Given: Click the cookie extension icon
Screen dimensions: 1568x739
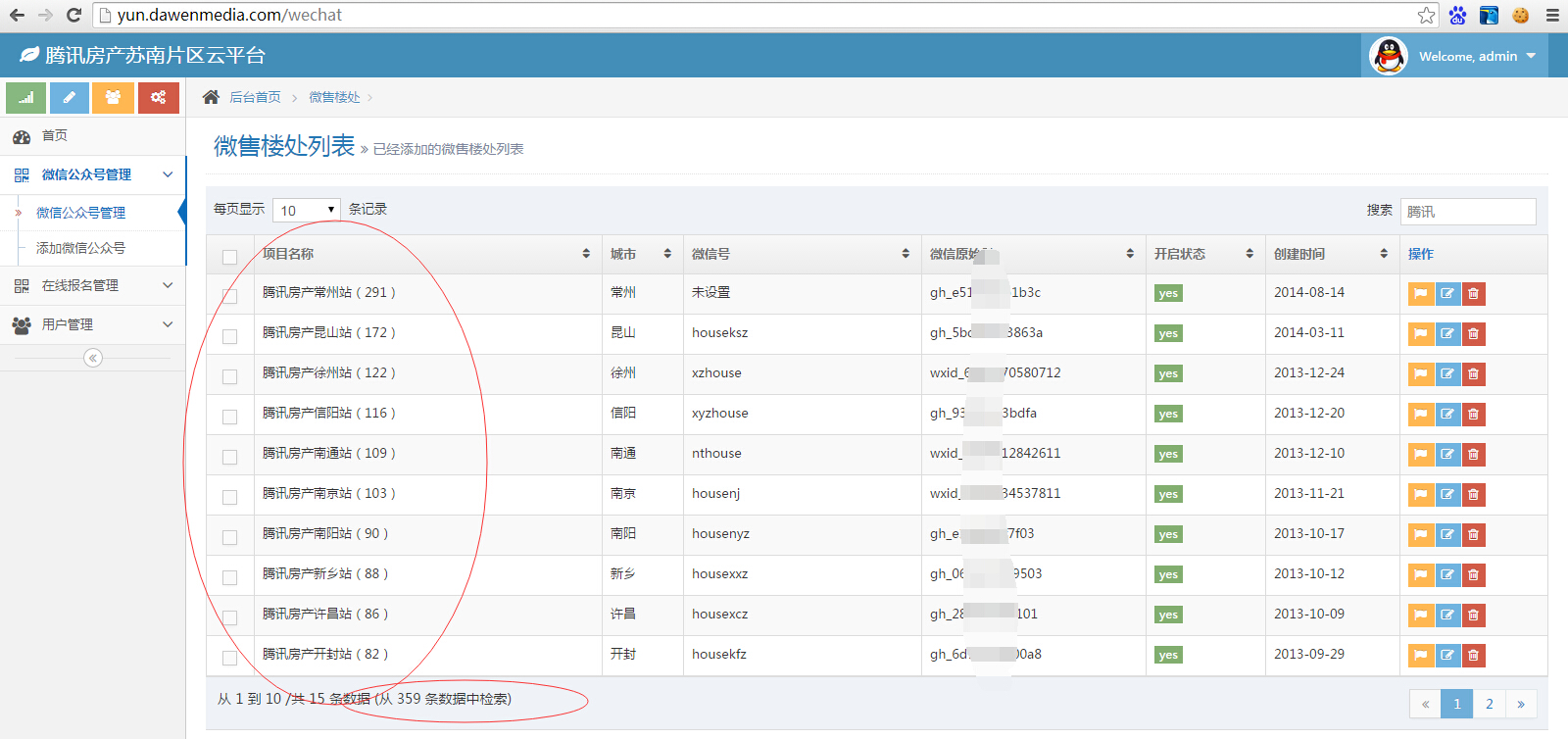Looking at the screenshot, I should pos(1521,15).
